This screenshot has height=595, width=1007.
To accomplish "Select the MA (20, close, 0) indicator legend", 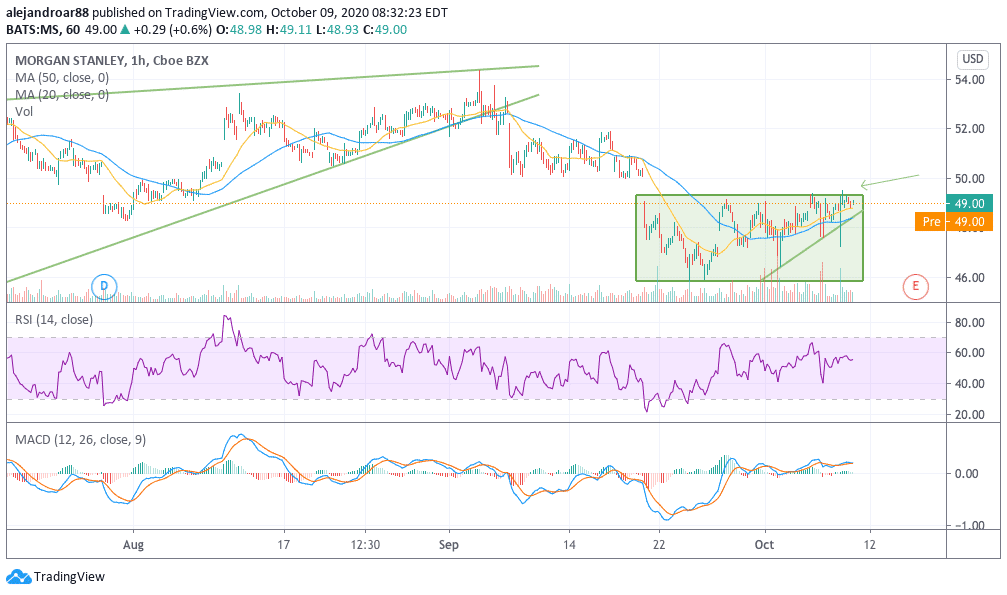I will (x=62, y=95).
